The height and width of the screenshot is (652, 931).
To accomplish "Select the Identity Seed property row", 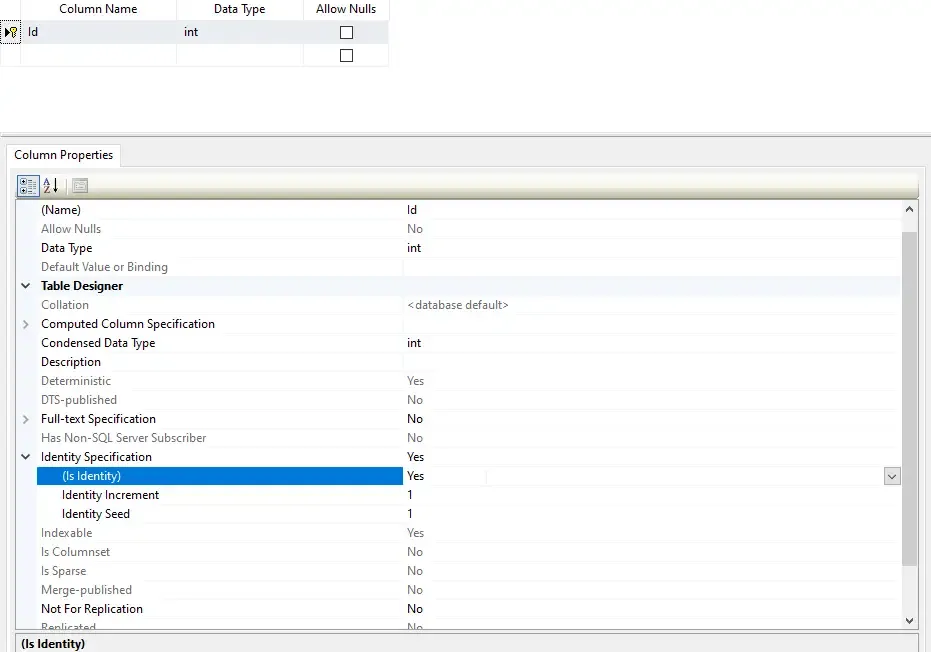I will (x=97, y=513).
